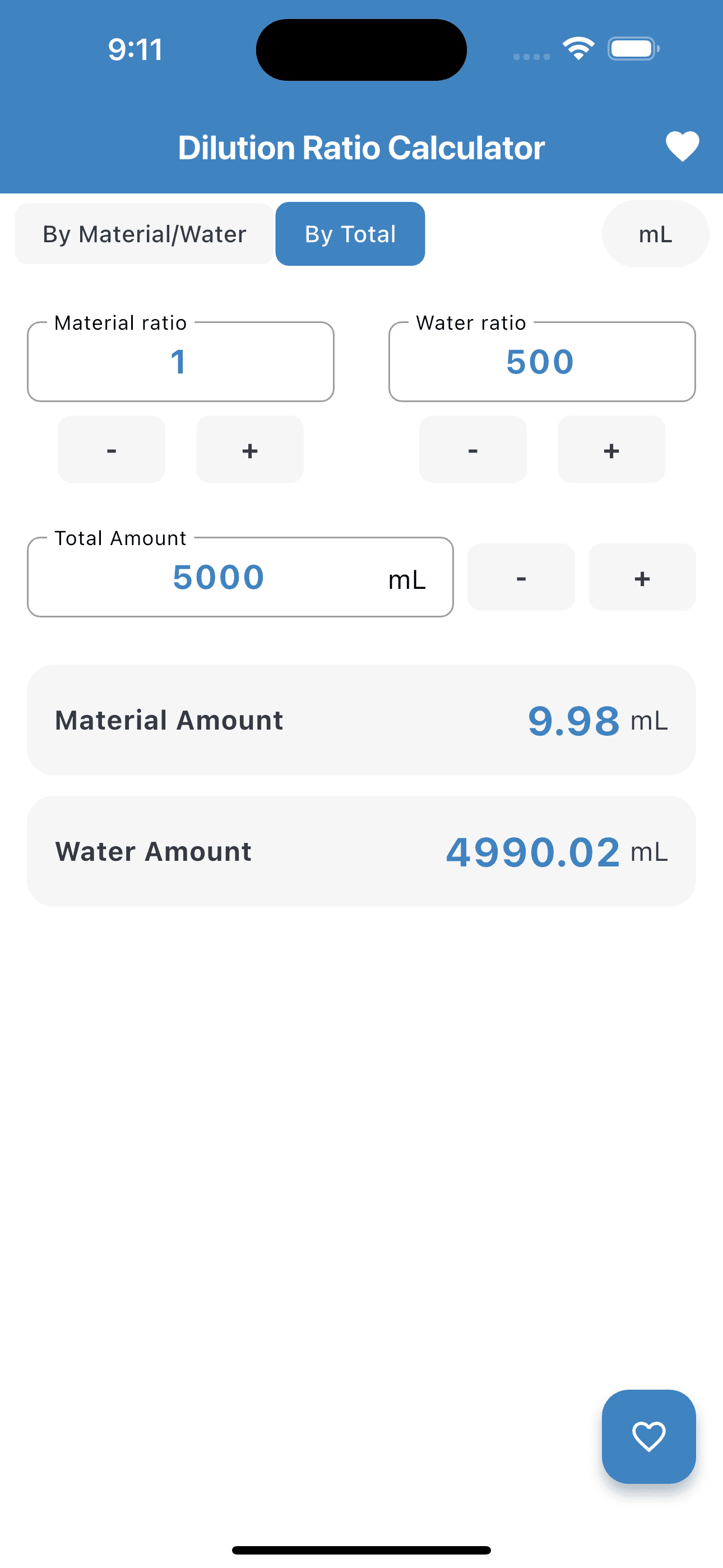Edit the Material ratio field
723x1568 pixels.
point(180,362)
